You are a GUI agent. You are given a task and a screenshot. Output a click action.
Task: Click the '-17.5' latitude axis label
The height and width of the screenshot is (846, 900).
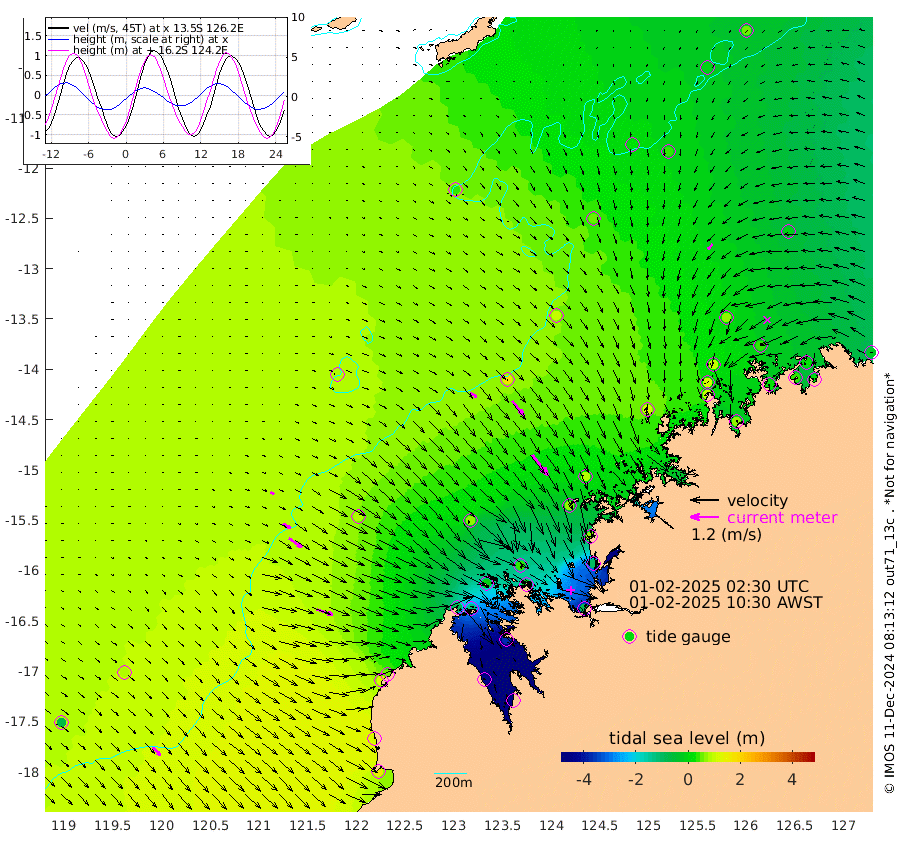click(22, 722)
